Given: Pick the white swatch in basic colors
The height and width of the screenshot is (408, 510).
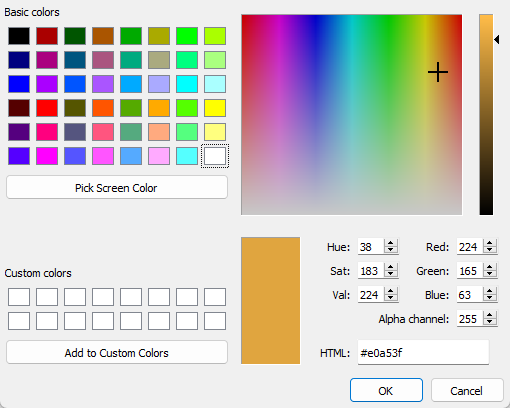Looking at the screenshot, I should pyautogui.click(x=215, y=156).
